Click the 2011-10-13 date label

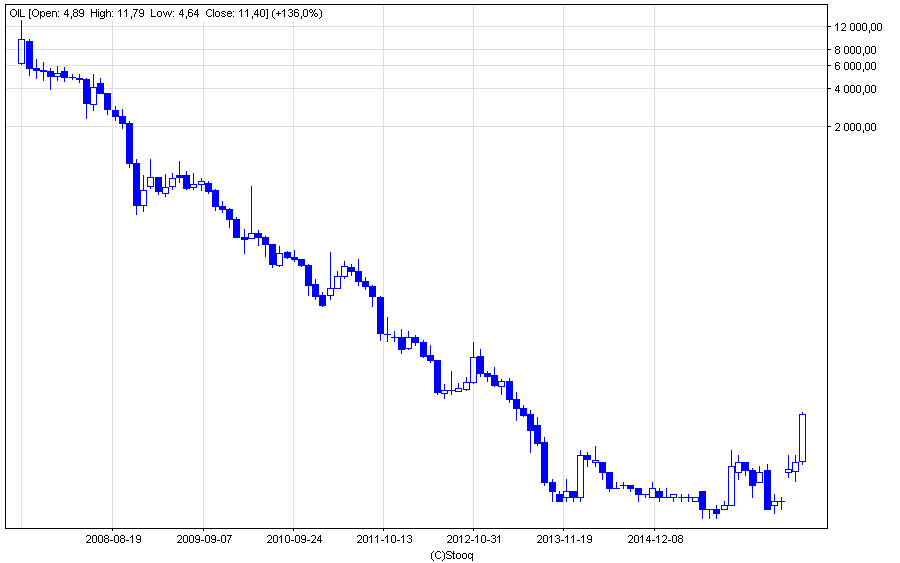tap(384, 539)
